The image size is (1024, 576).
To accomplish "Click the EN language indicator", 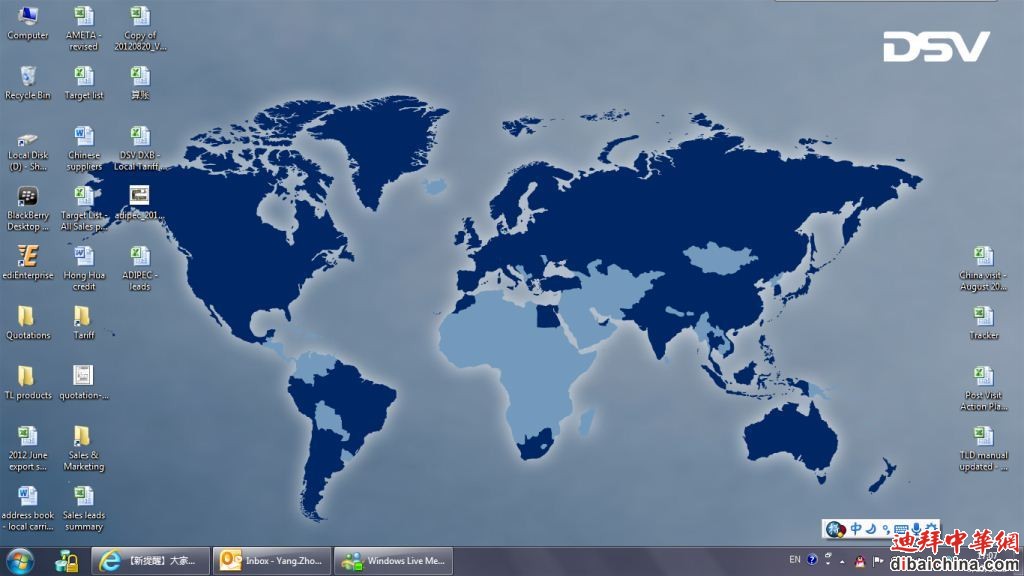I will [x=795, y=560].
